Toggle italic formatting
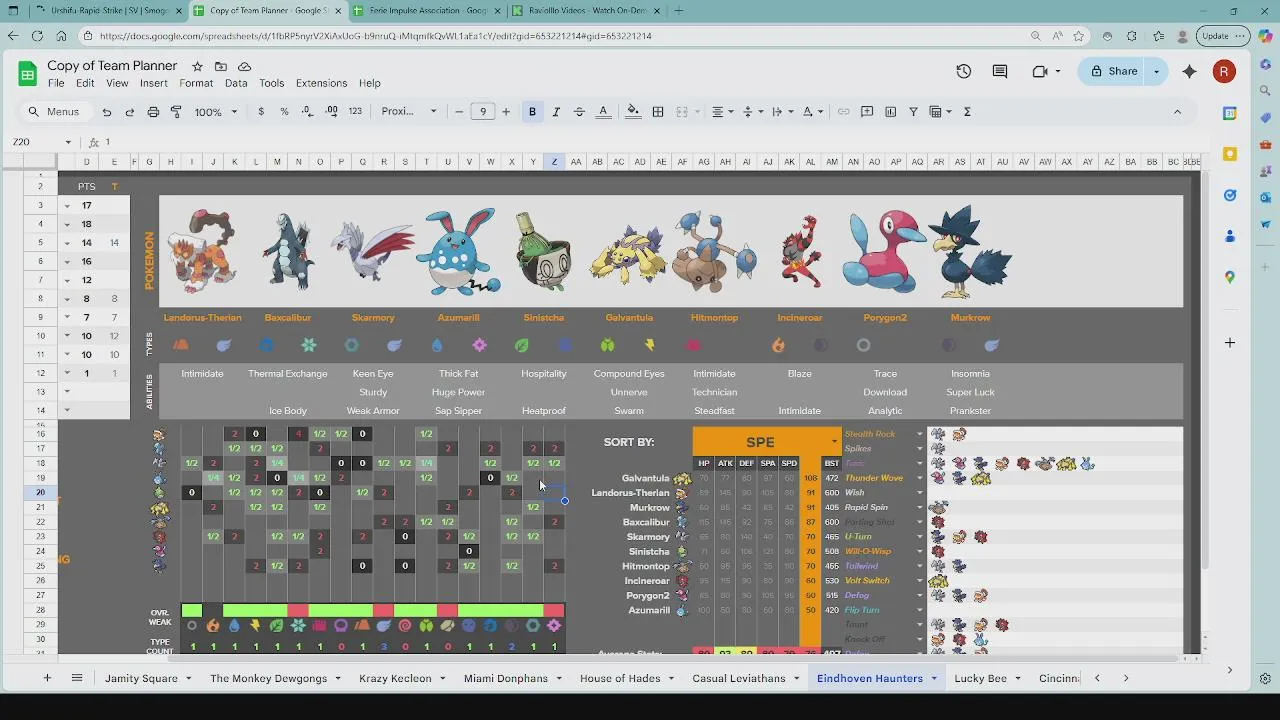 coord(556,112)
